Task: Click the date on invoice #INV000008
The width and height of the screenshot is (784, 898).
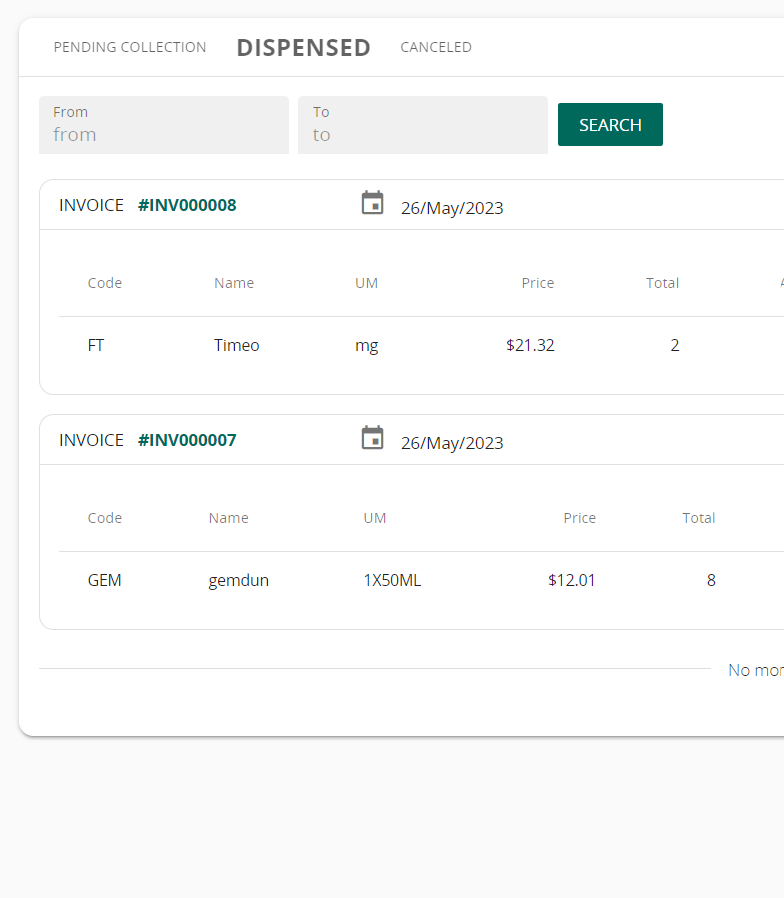Action: pos(452,208)
